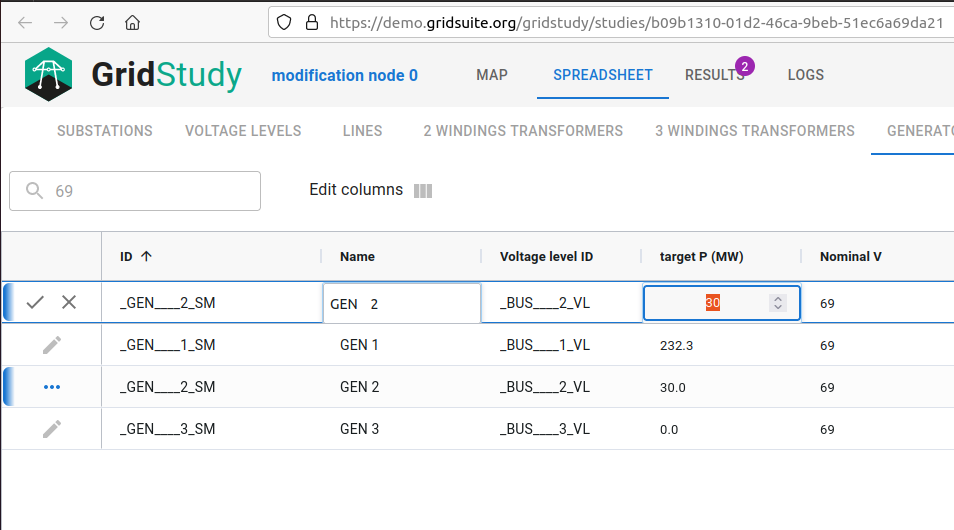The width and height of the screenshot is (954, 530).
Task: Click the Edit columns grid icon
Action: tap(423, 191)
